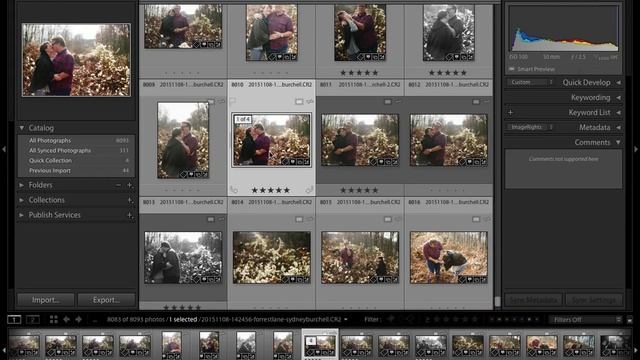Add Publish Services connection with plus
This screenshot has height=360, width=640.
(x=130, y=215)
